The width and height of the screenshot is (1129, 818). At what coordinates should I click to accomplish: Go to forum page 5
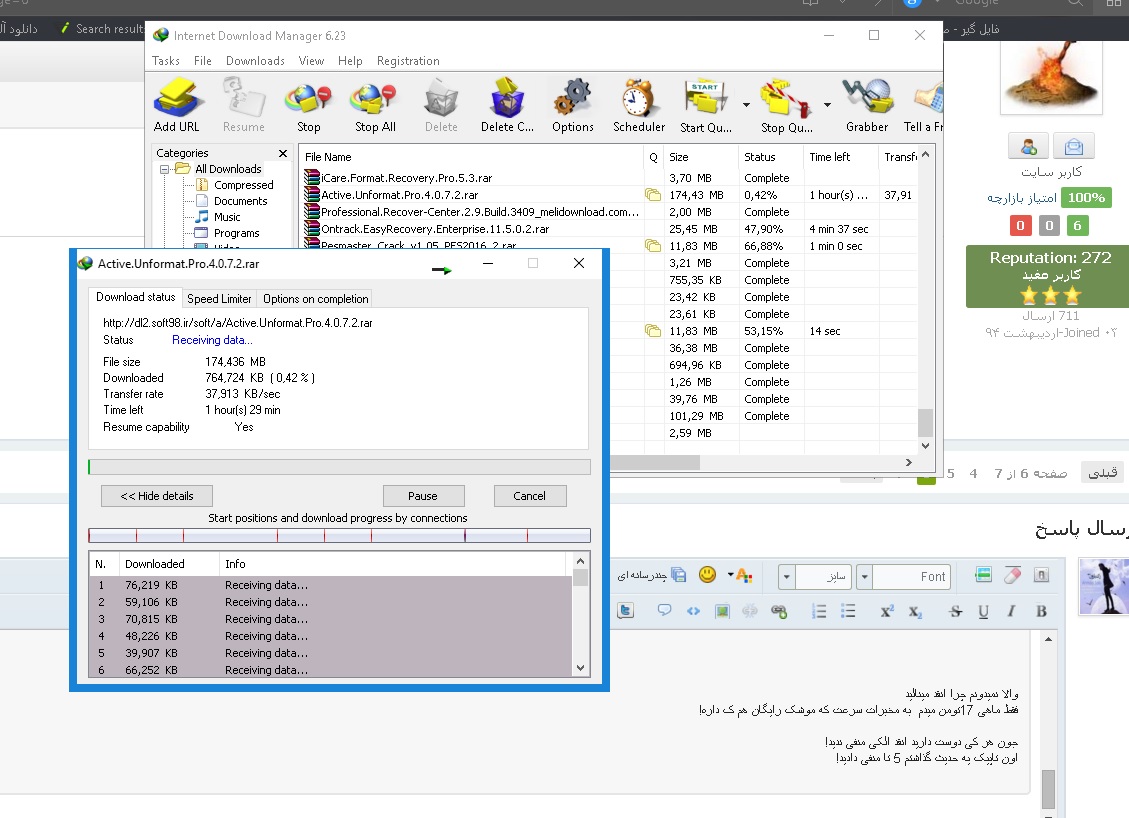tap(951, 473)
